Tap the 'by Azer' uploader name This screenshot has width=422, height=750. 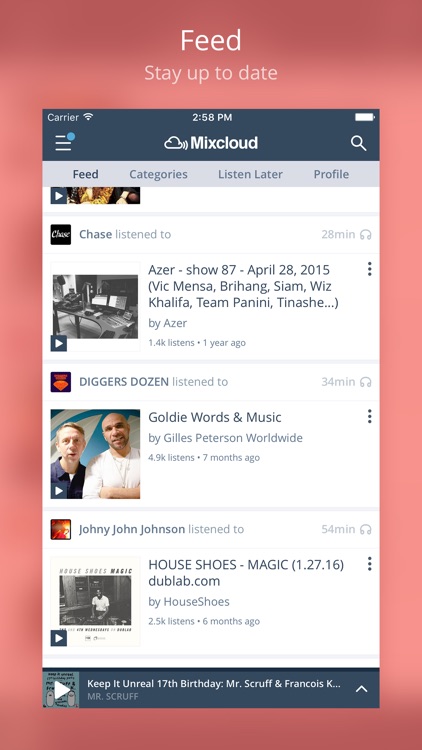[167, 323]
